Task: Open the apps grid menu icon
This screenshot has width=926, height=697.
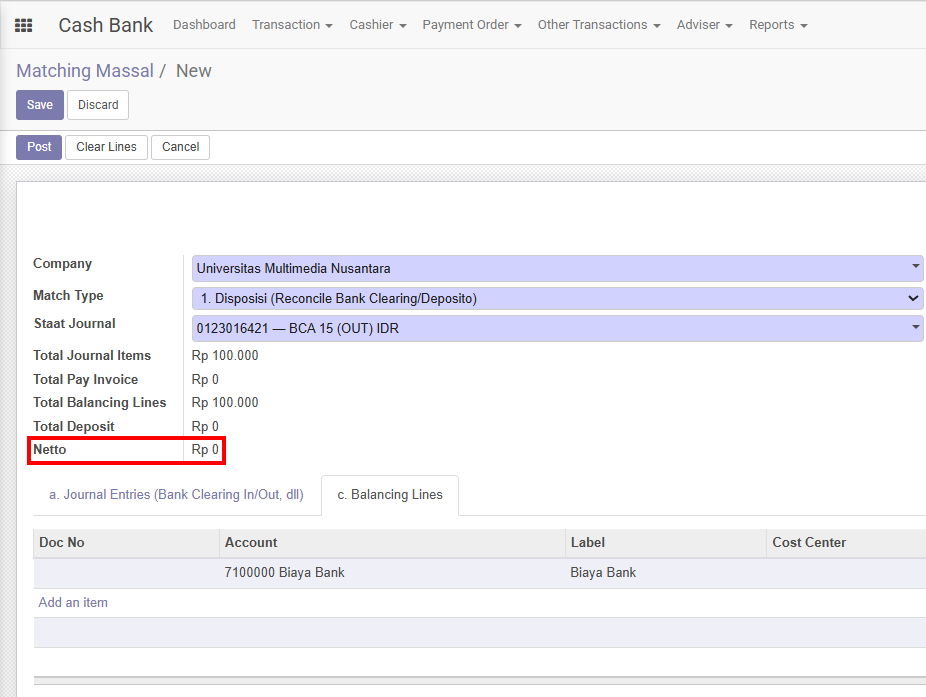Action: pos(23,25)
